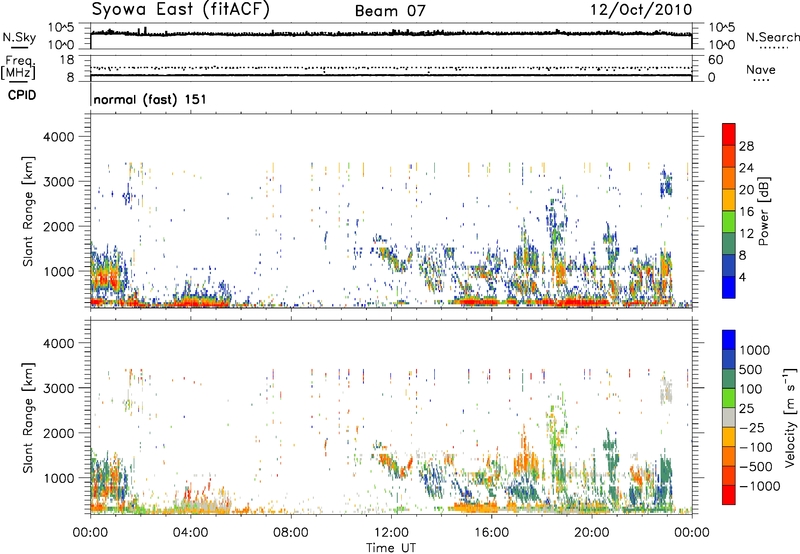The width and height of the screenshot is (800, 554).
Task: Click the '18' frequency axis tick
Action: (x=67, y=60)
